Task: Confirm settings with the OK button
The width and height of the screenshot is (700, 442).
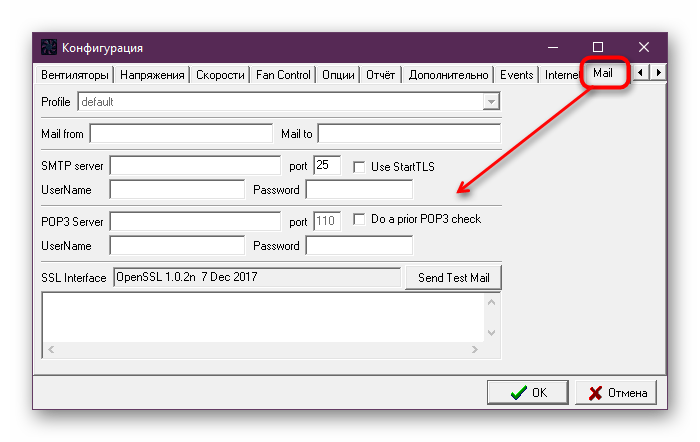Action: click(x=527, y=393)
